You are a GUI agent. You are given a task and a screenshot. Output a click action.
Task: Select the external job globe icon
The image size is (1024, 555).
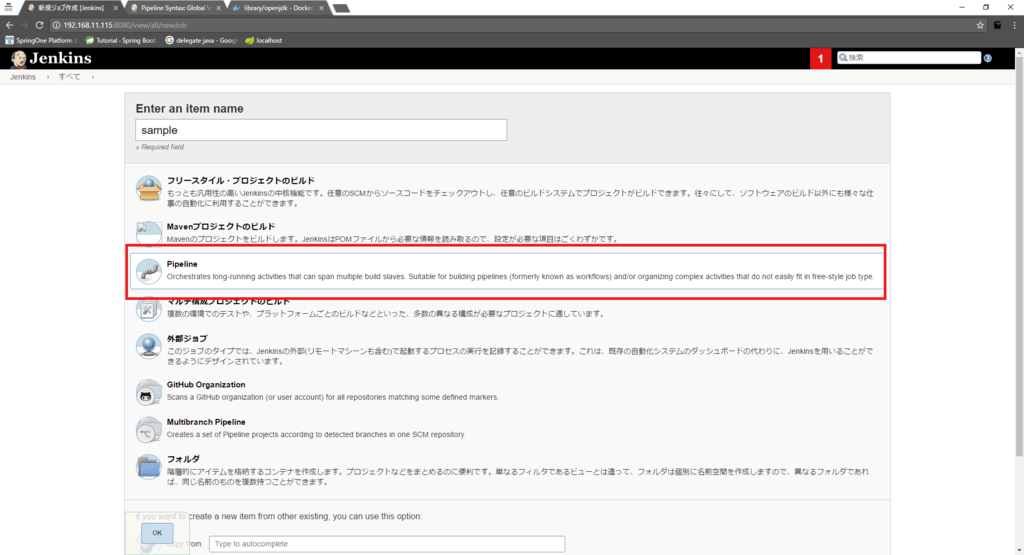click(x=148, y=346)
